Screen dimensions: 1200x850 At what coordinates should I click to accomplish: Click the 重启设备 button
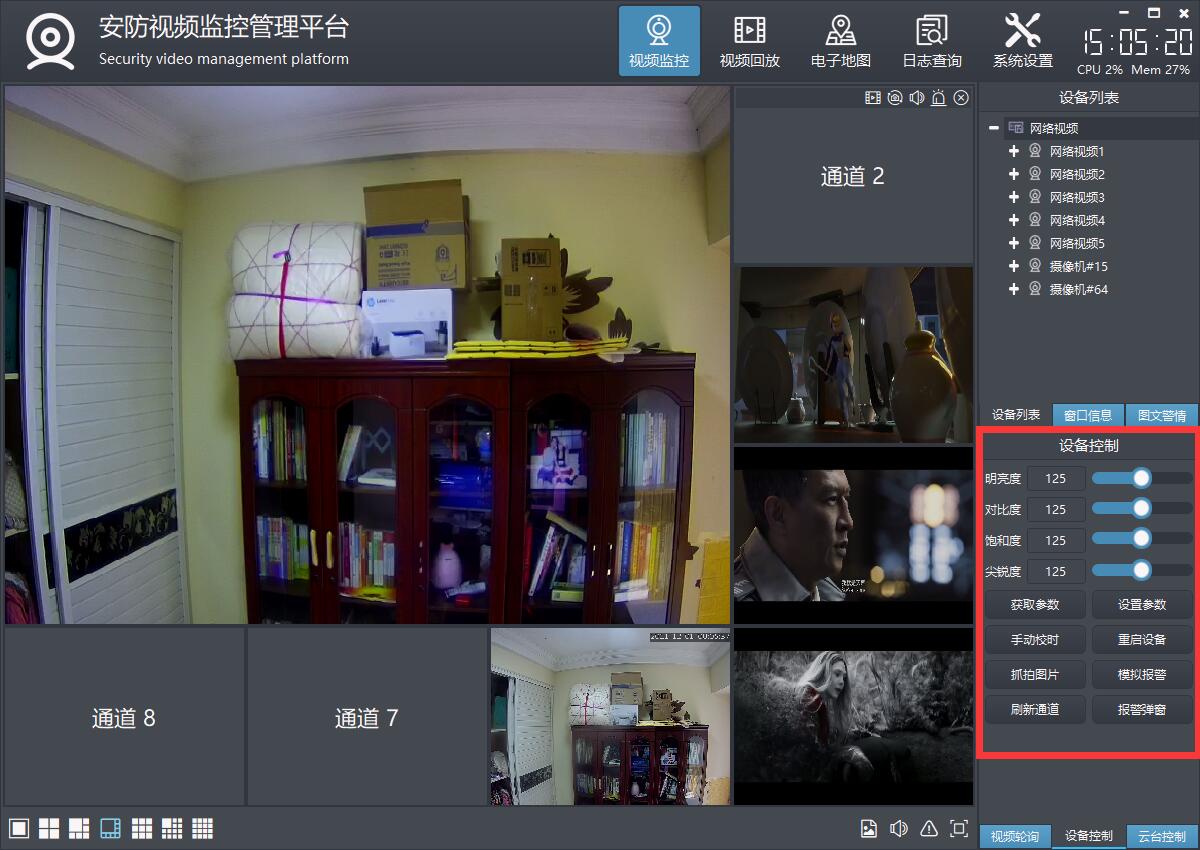[1141, 640]
